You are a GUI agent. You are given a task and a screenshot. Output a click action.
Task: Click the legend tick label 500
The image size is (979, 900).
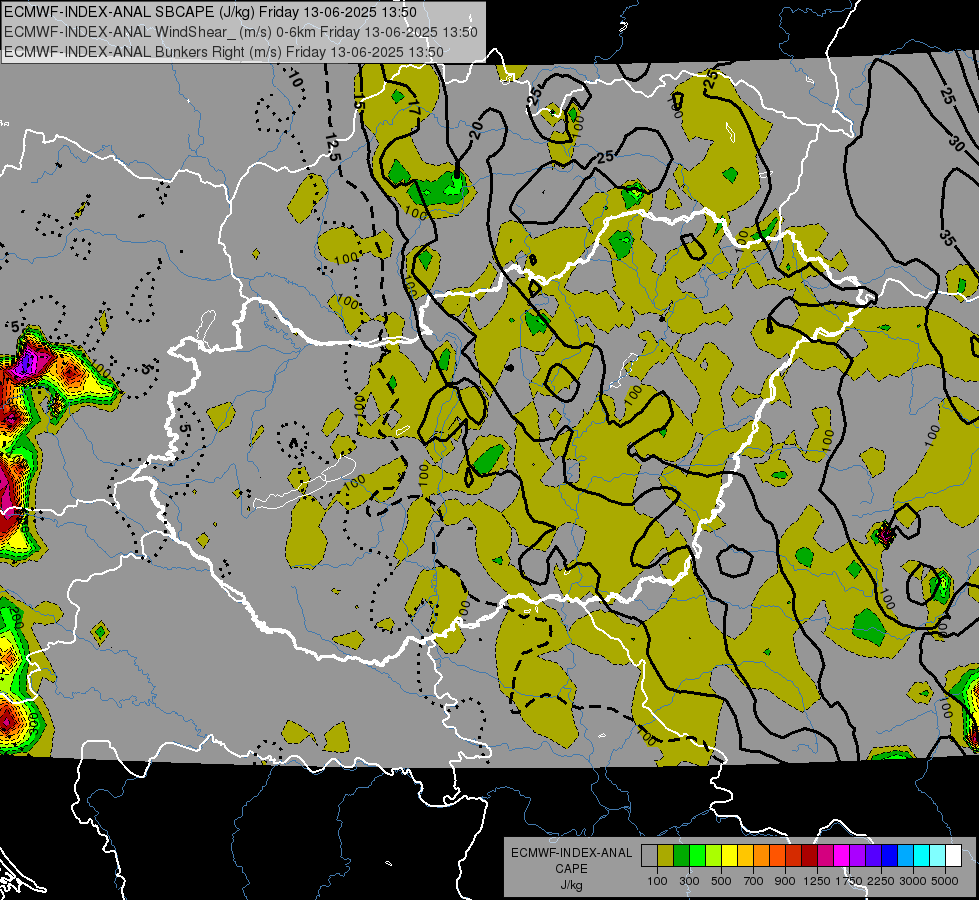[721, 881]
